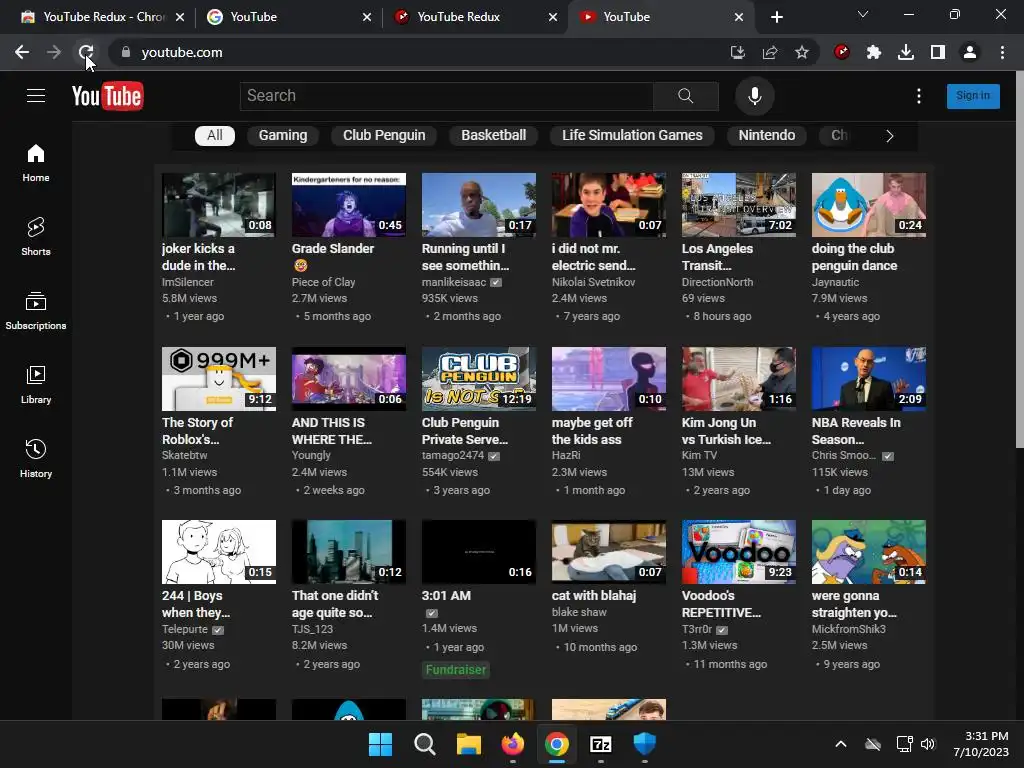Open Kim Jong Un vs Turkish thumbnail
The height and width of the screenshot is (768, 1024).
(x=739, y=379)
